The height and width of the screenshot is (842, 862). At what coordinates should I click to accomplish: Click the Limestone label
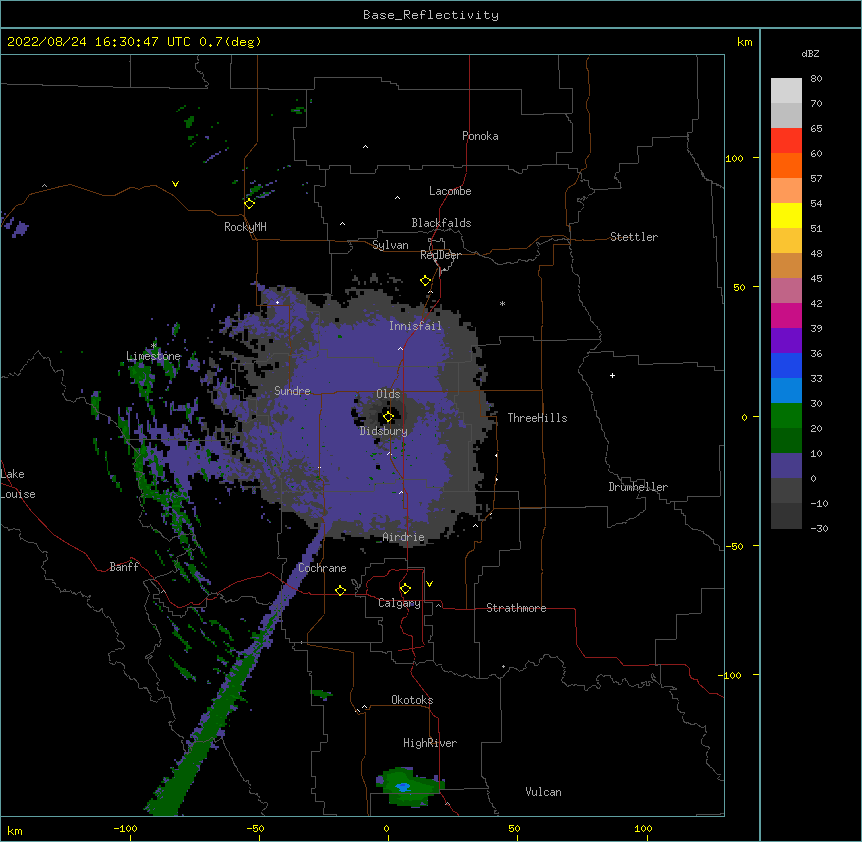click(x=153, y=356)
